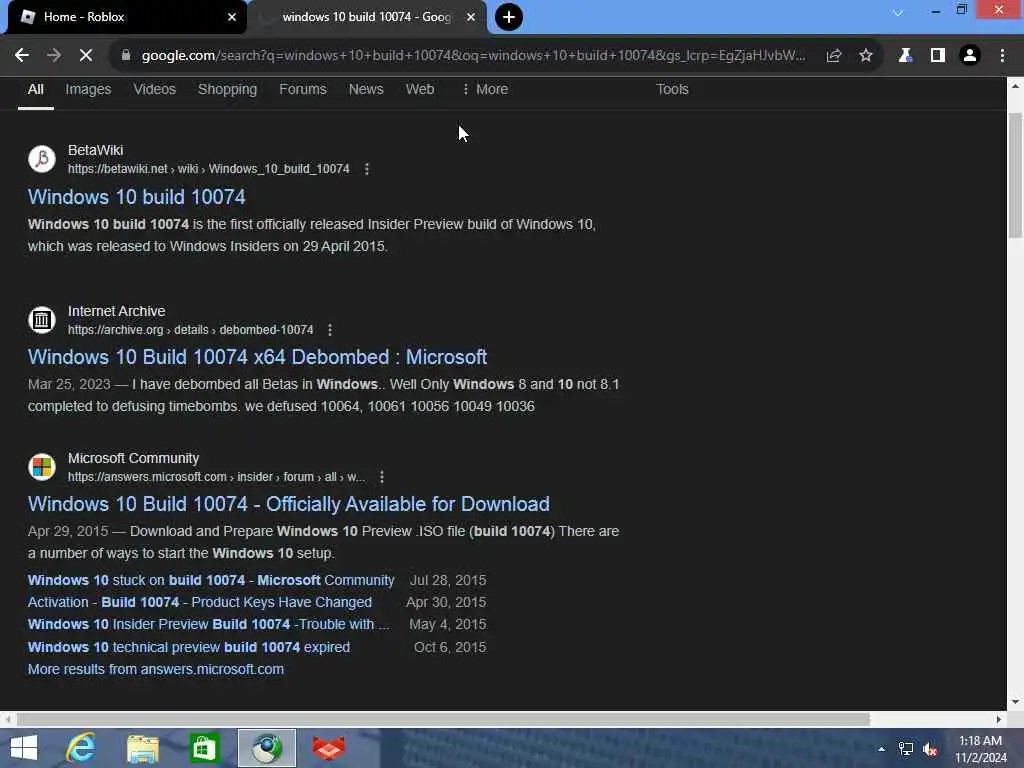Image resolution: width=1024 pixels, height=768 pixels.
Task: Click the forward navigation arrow
Action: [54, 56]
